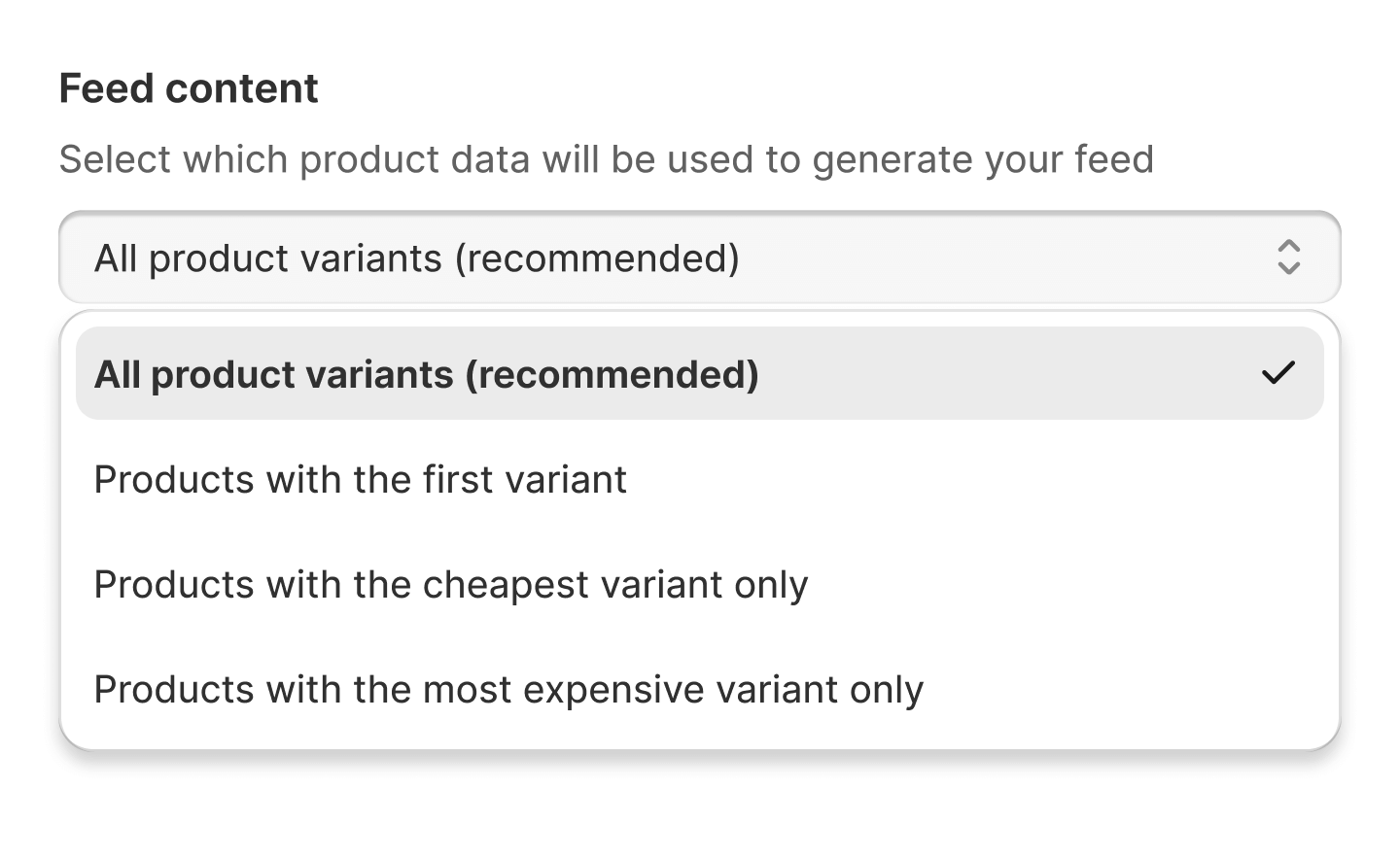The height and width of the screenshot is (858, 1400).
Task: Click the word "cheapest" in the options list
Action: [506, 585]
